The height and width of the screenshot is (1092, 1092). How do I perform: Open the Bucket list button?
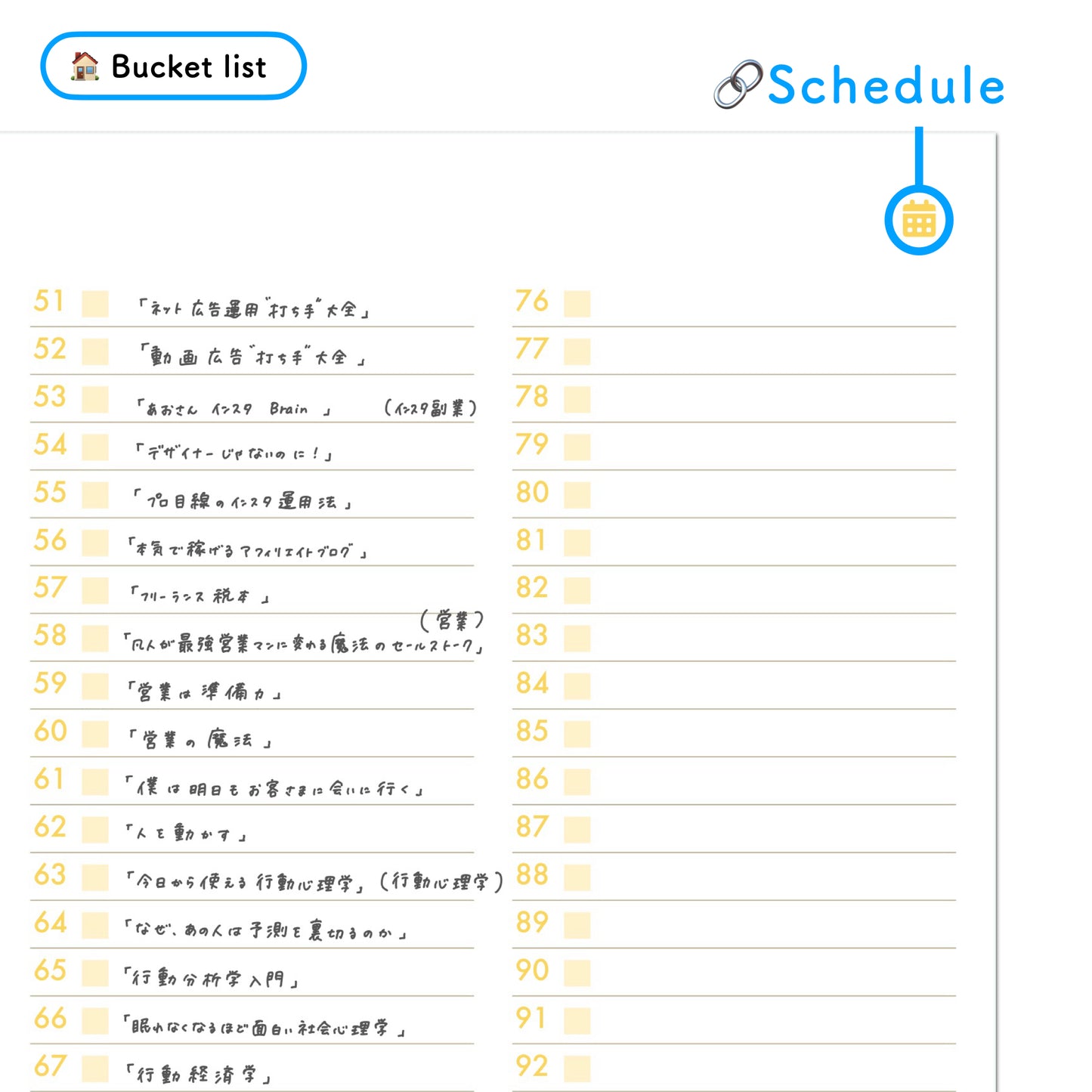[173, 67]
